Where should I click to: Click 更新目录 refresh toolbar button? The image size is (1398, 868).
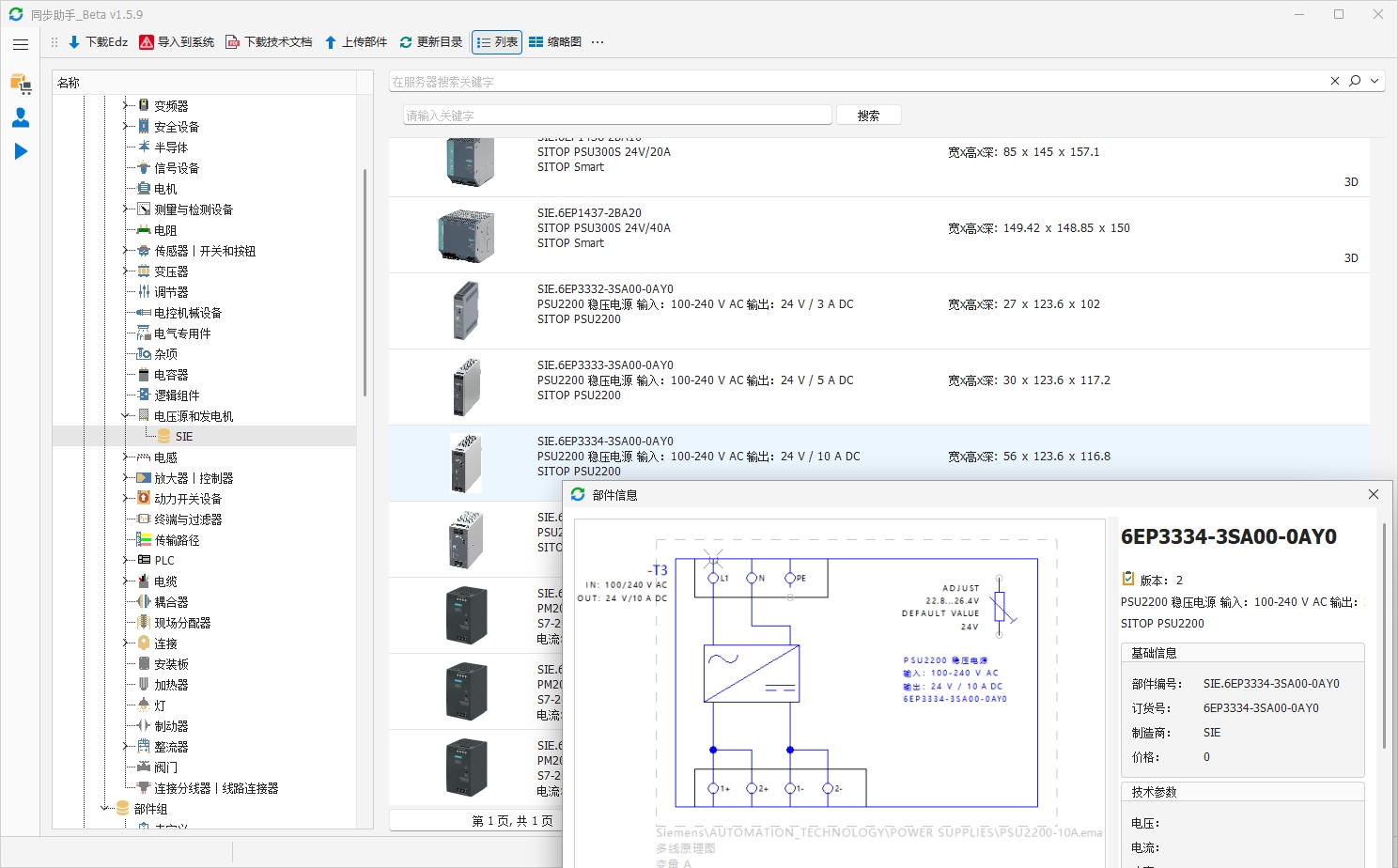[431, 42]
